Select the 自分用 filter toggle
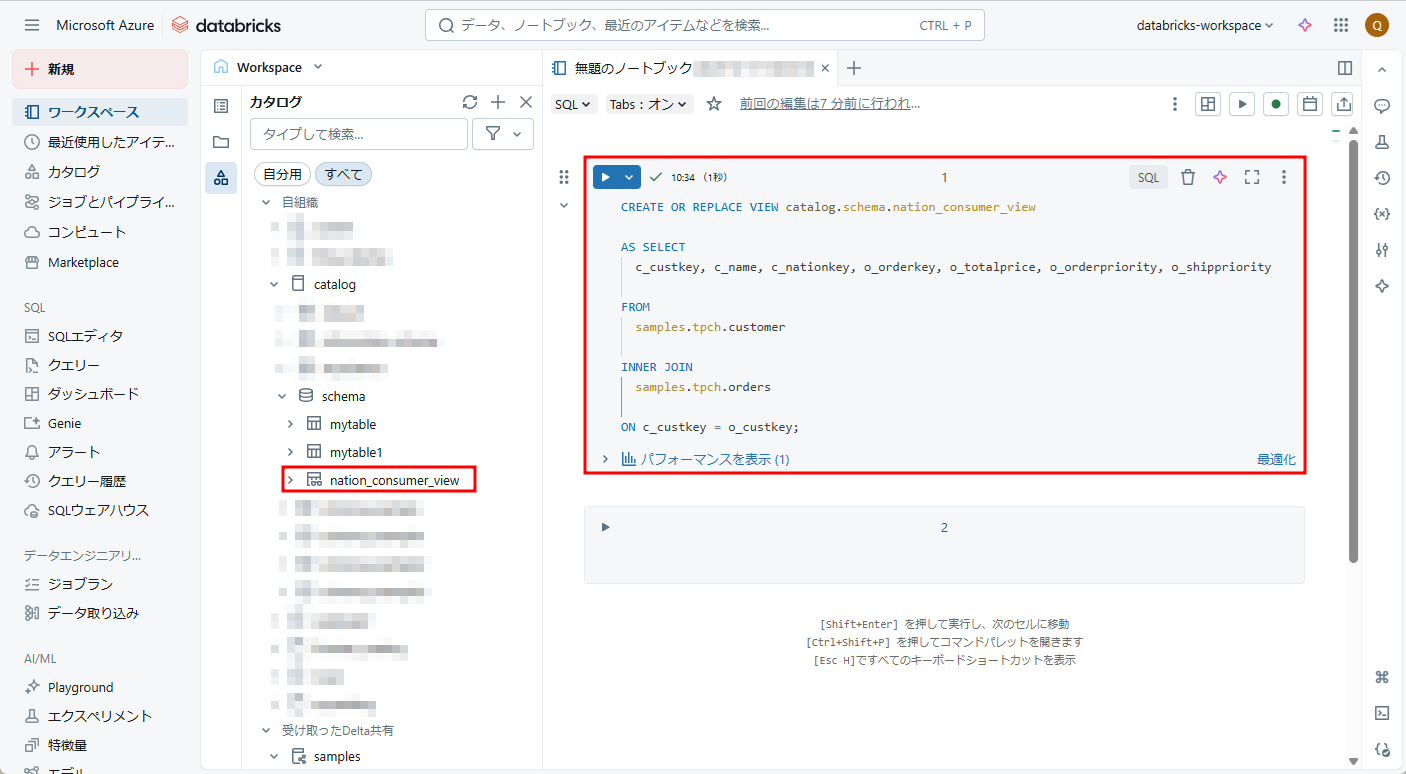 (x=282, y=174)
